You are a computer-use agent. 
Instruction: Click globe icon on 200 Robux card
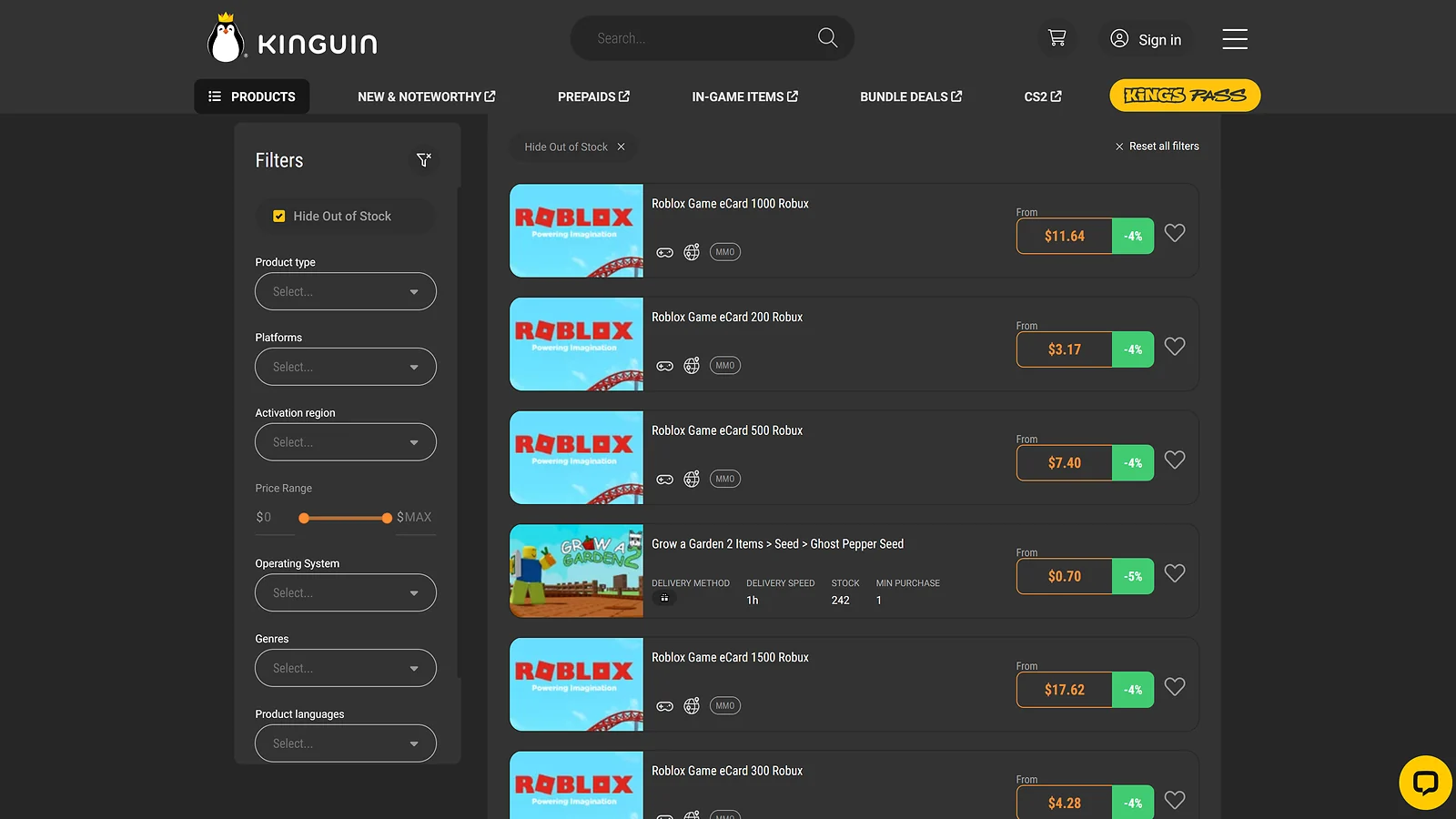tap(692, 366)
